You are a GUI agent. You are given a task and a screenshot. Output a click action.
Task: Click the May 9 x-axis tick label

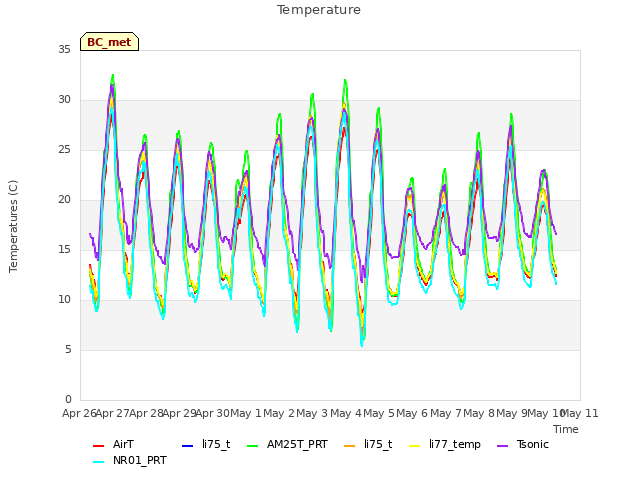tap(512, 413)
